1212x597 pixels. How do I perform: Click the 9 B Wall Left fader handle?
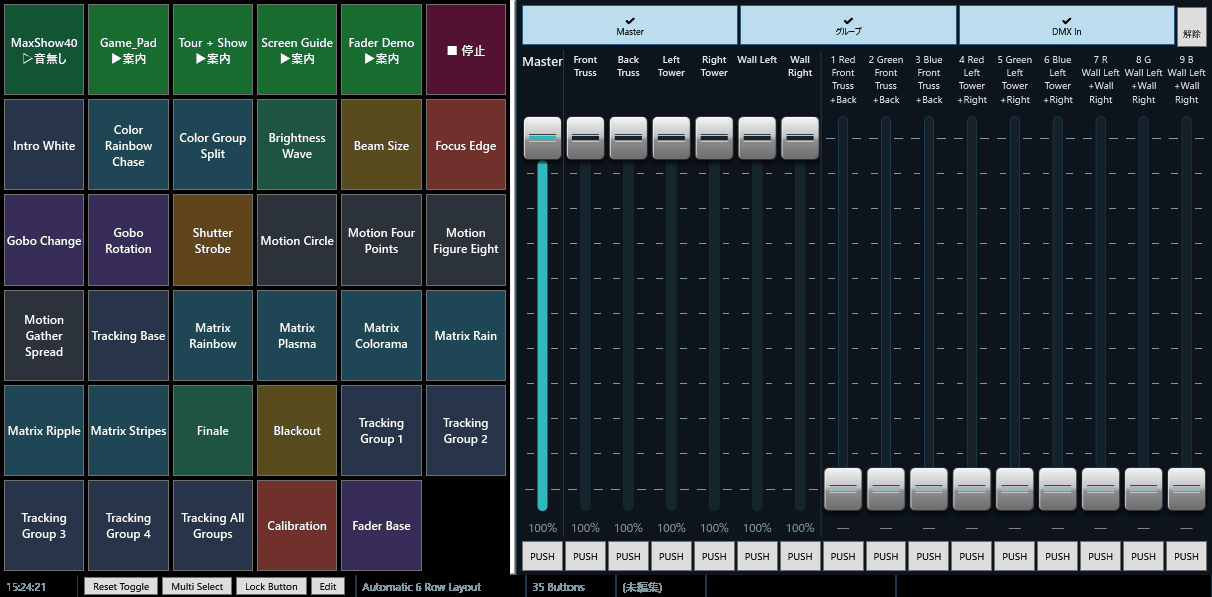coord(1187,489)
